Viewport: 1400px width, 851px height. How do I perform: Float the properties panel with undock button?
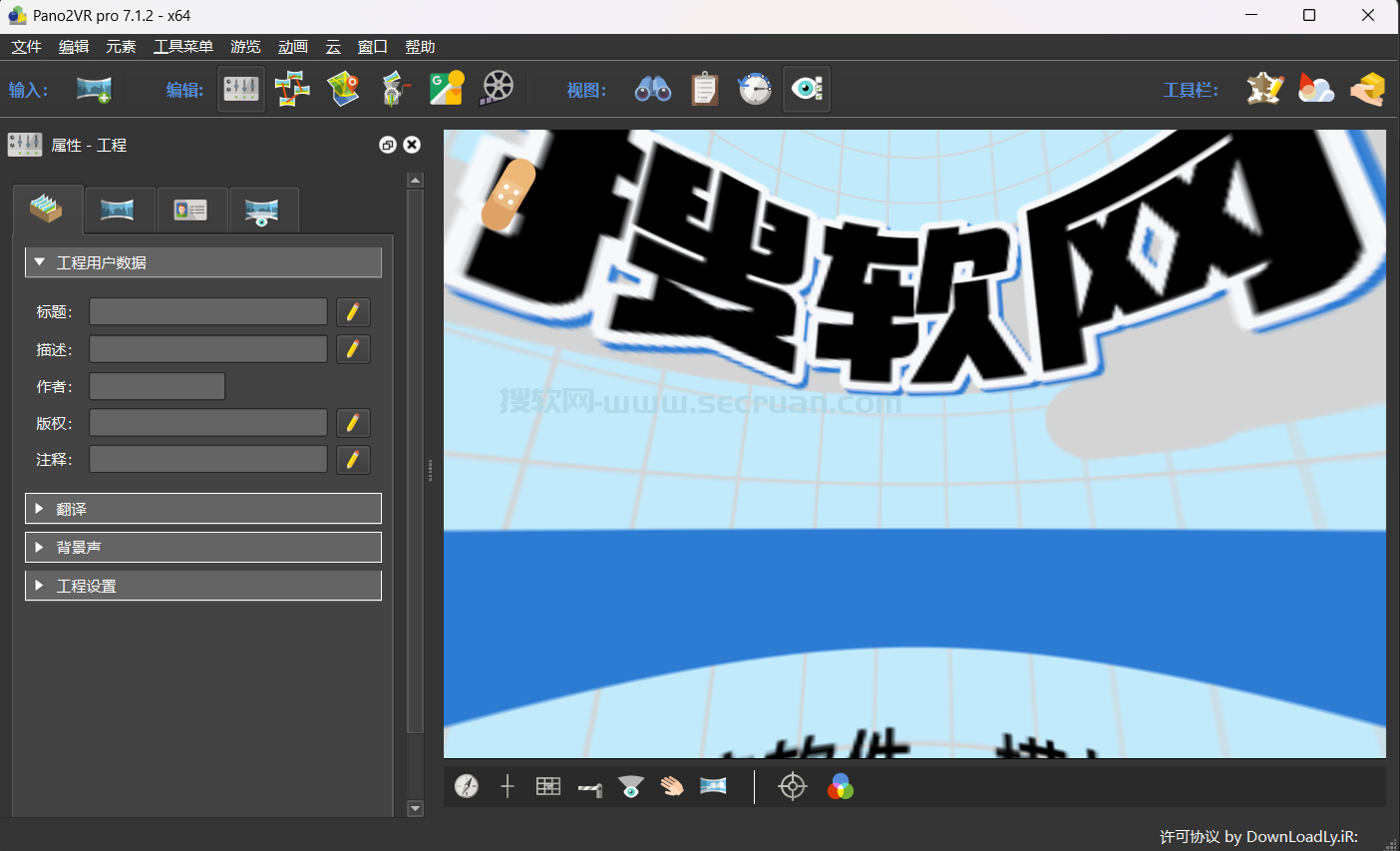coord(388,145)
